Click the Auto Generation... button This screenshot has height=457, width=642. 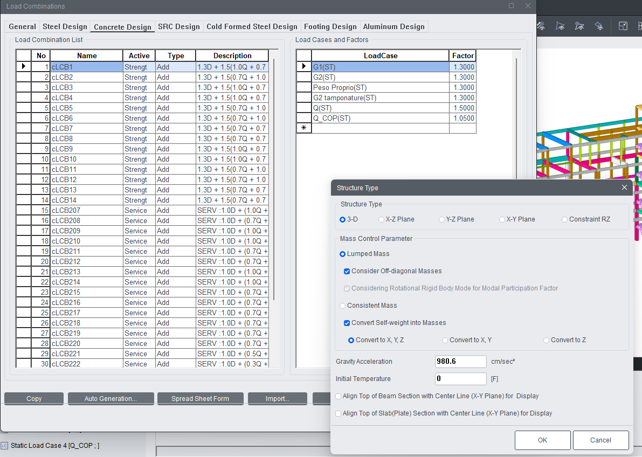click(x=111, y=398)
